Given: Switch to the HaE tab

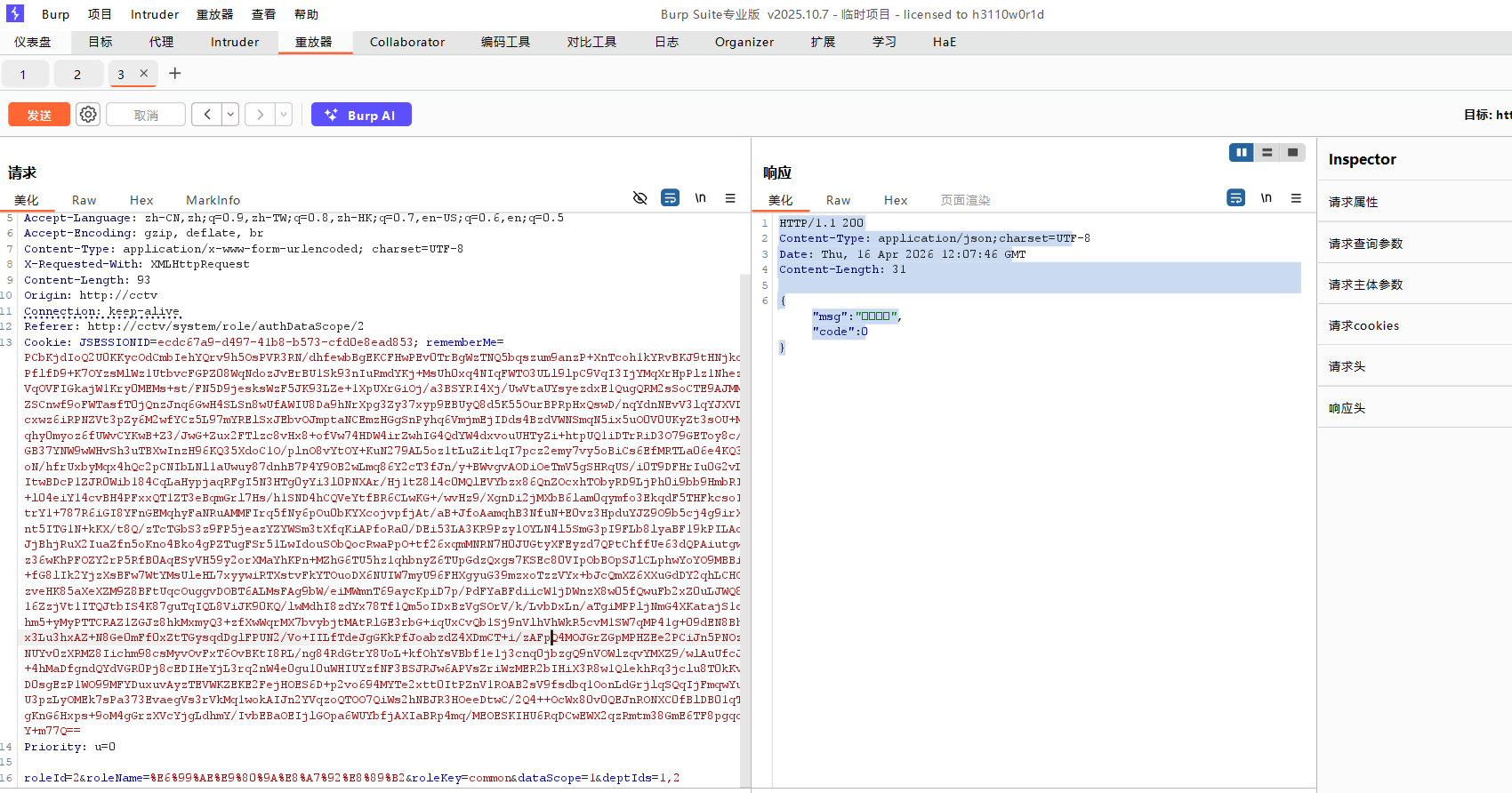Looking at the screenshot, I should tap(945, 42).
